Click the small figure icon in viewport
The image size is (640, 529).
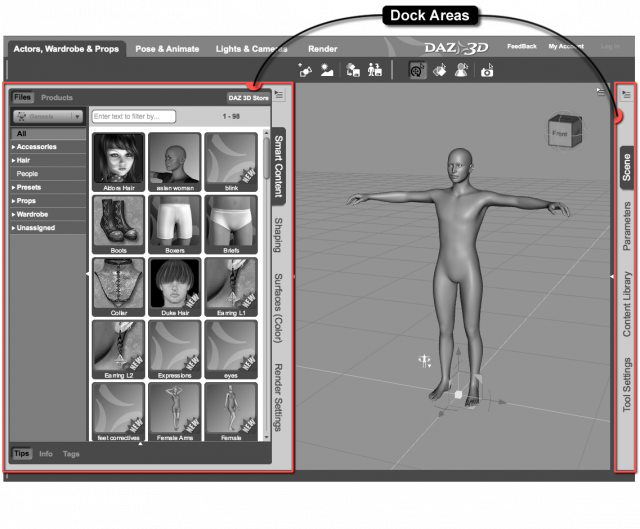424,361
